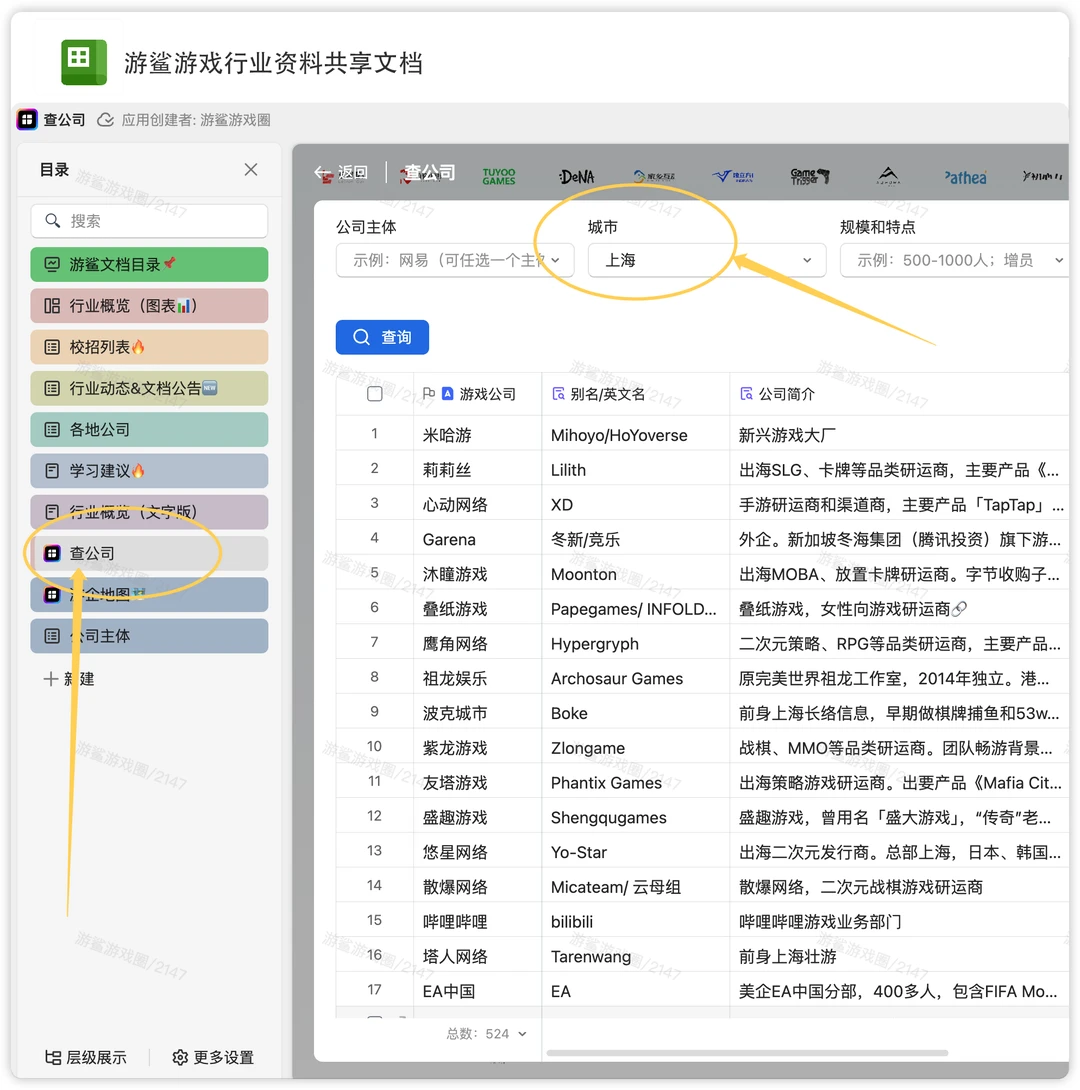
Task: Close the 目录 sidebar panel
Action: point(251,170)
